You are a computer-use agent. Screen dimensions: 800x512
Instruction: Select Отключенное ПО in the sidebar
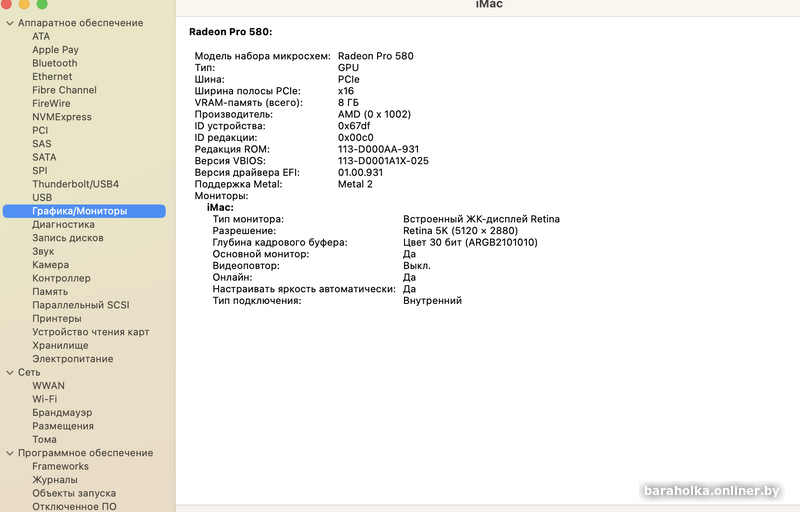(74, 506)
